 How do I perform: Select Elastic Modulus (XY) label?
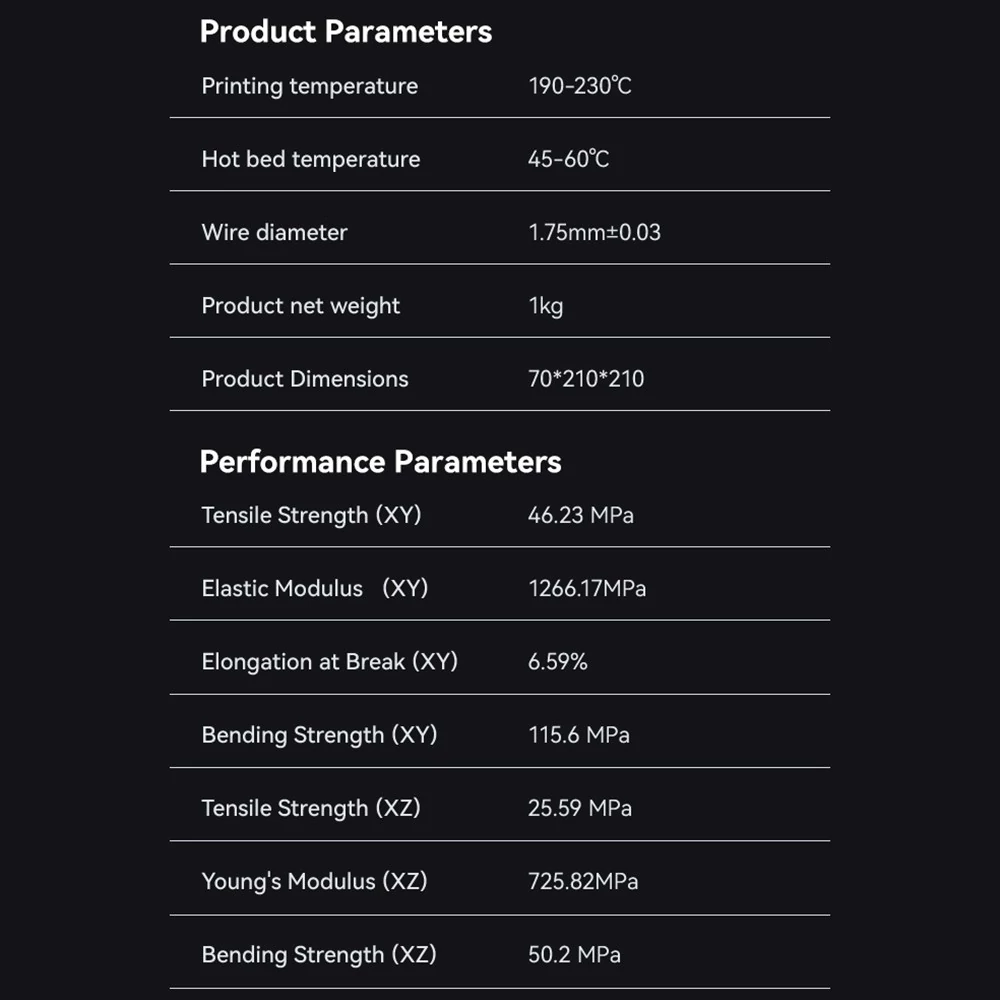[315, 588]
